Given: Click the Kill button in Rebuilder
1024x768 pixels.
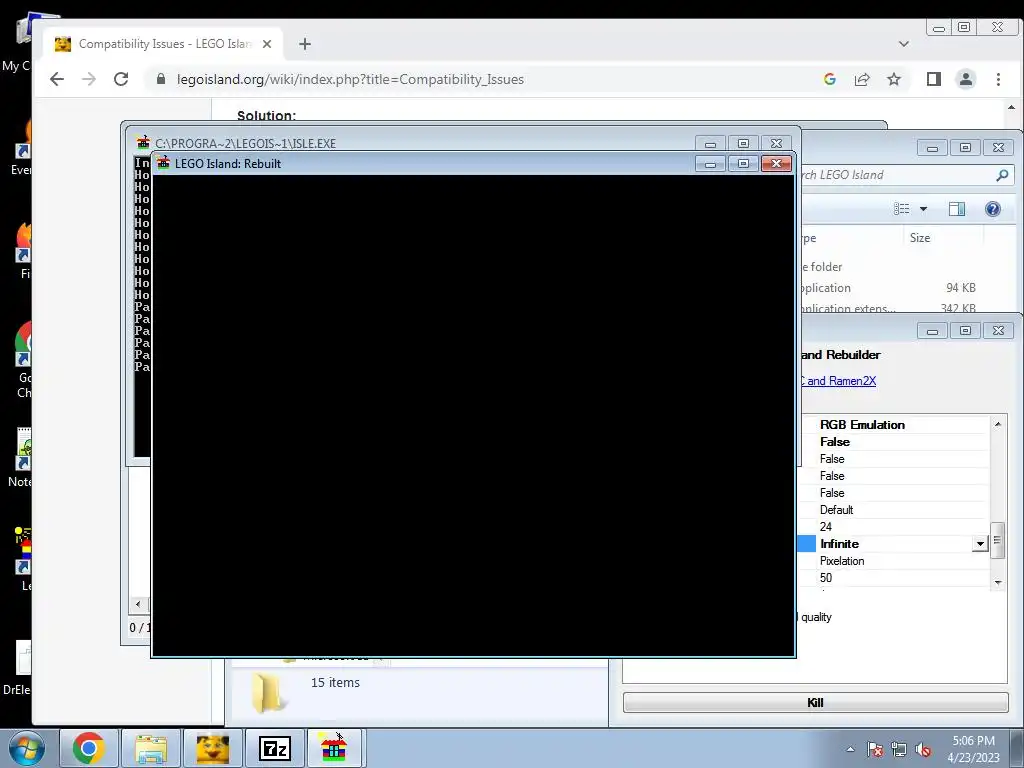Looking at the screenshot, I should 816,703.
